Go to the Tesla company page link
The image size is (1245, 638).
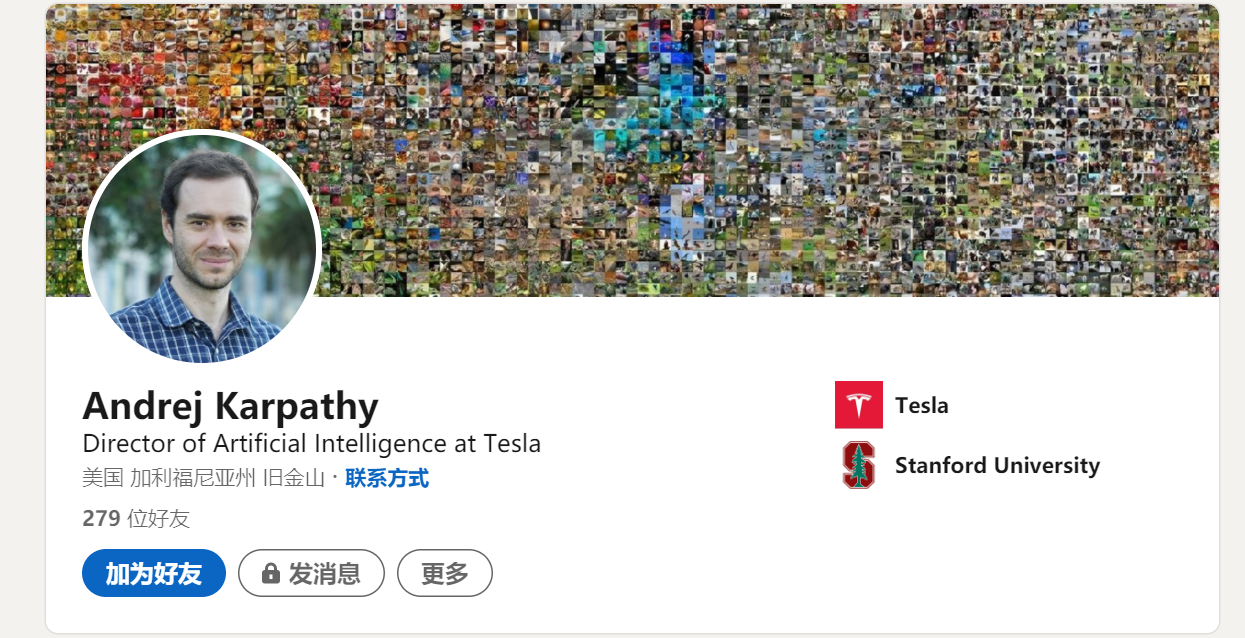tap(922, 405)
